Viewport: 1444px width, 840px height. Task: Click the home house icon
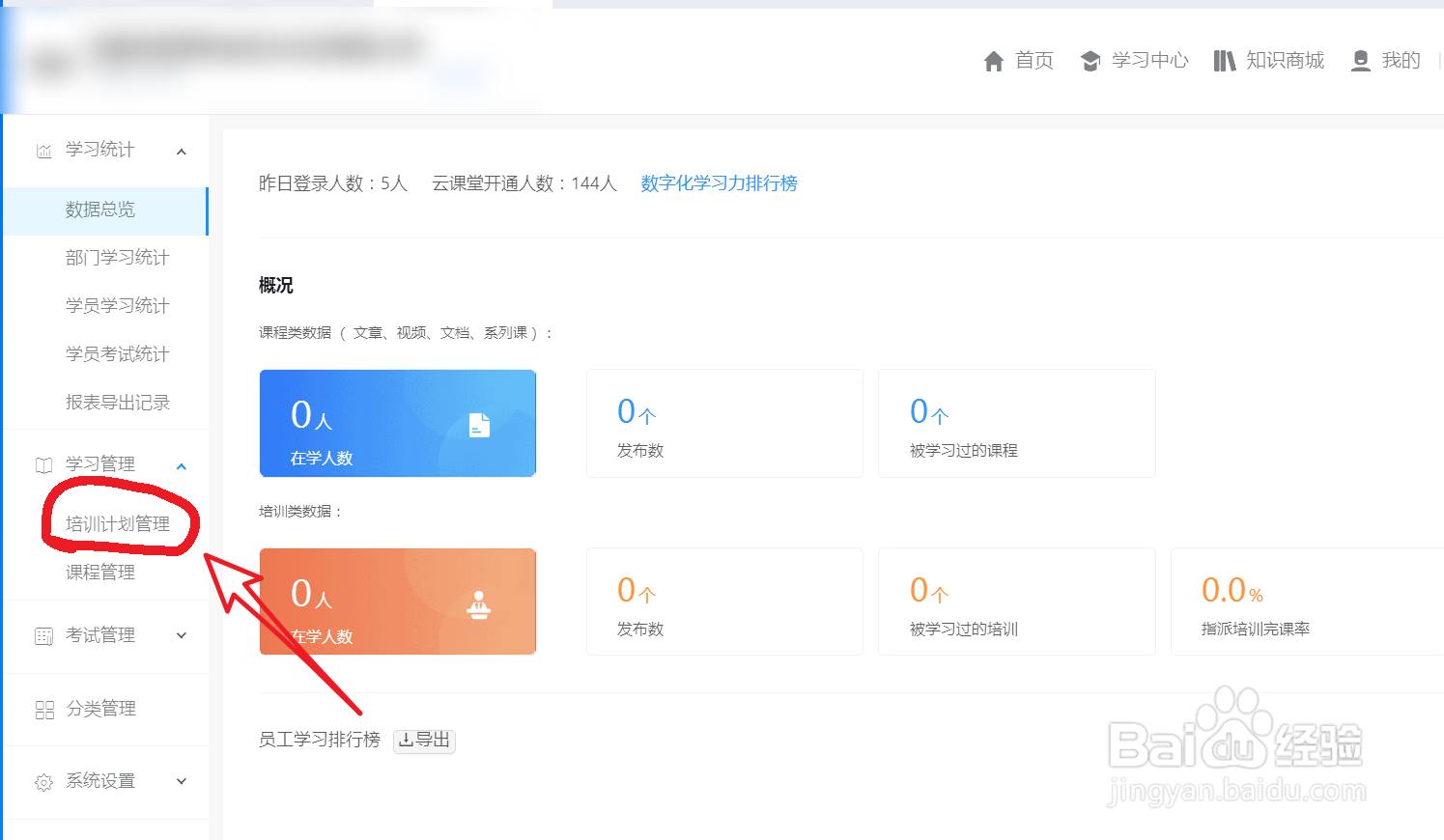993,62
